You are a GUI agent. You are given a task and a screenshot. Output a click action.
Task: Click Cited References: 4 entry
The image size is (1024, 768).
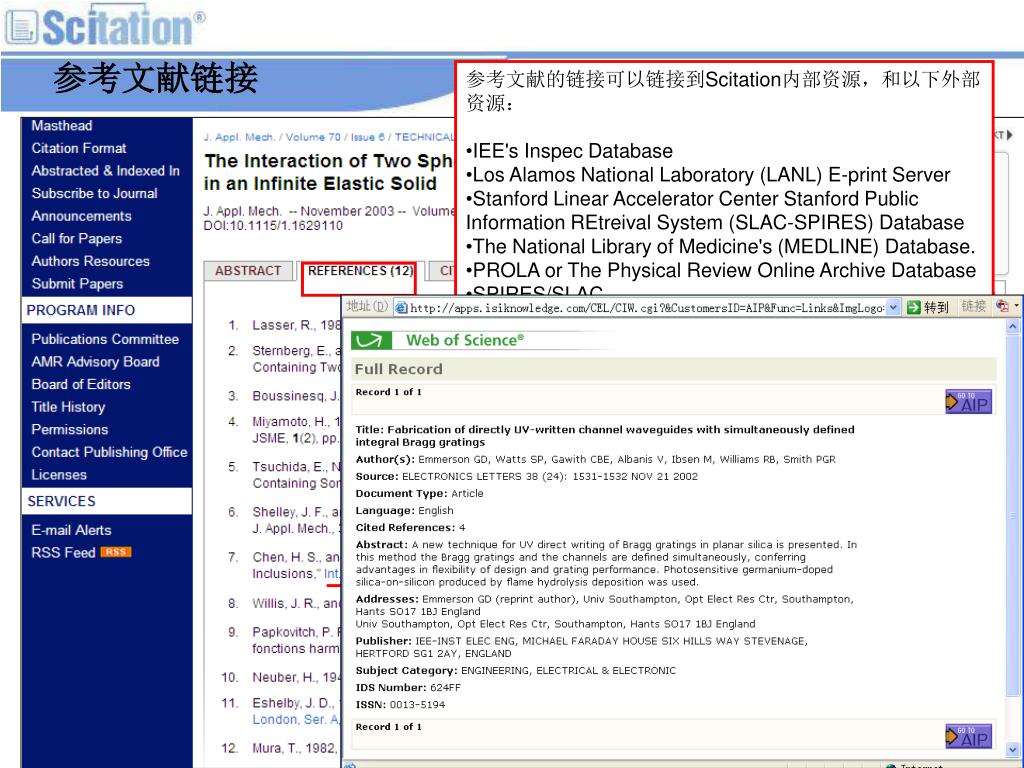point(411,528)
